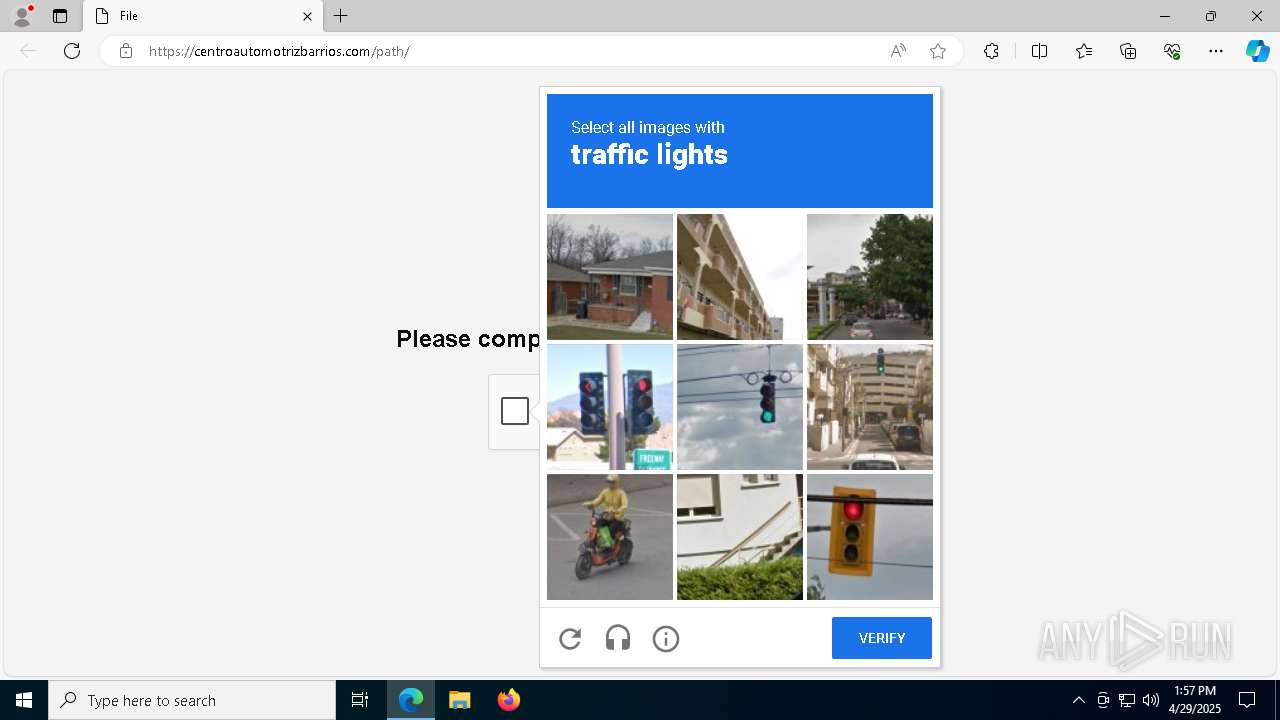Open the browser profile icon
This screenshot has width=1280, height=720.
pyautogui.click(x=22, y=16)
